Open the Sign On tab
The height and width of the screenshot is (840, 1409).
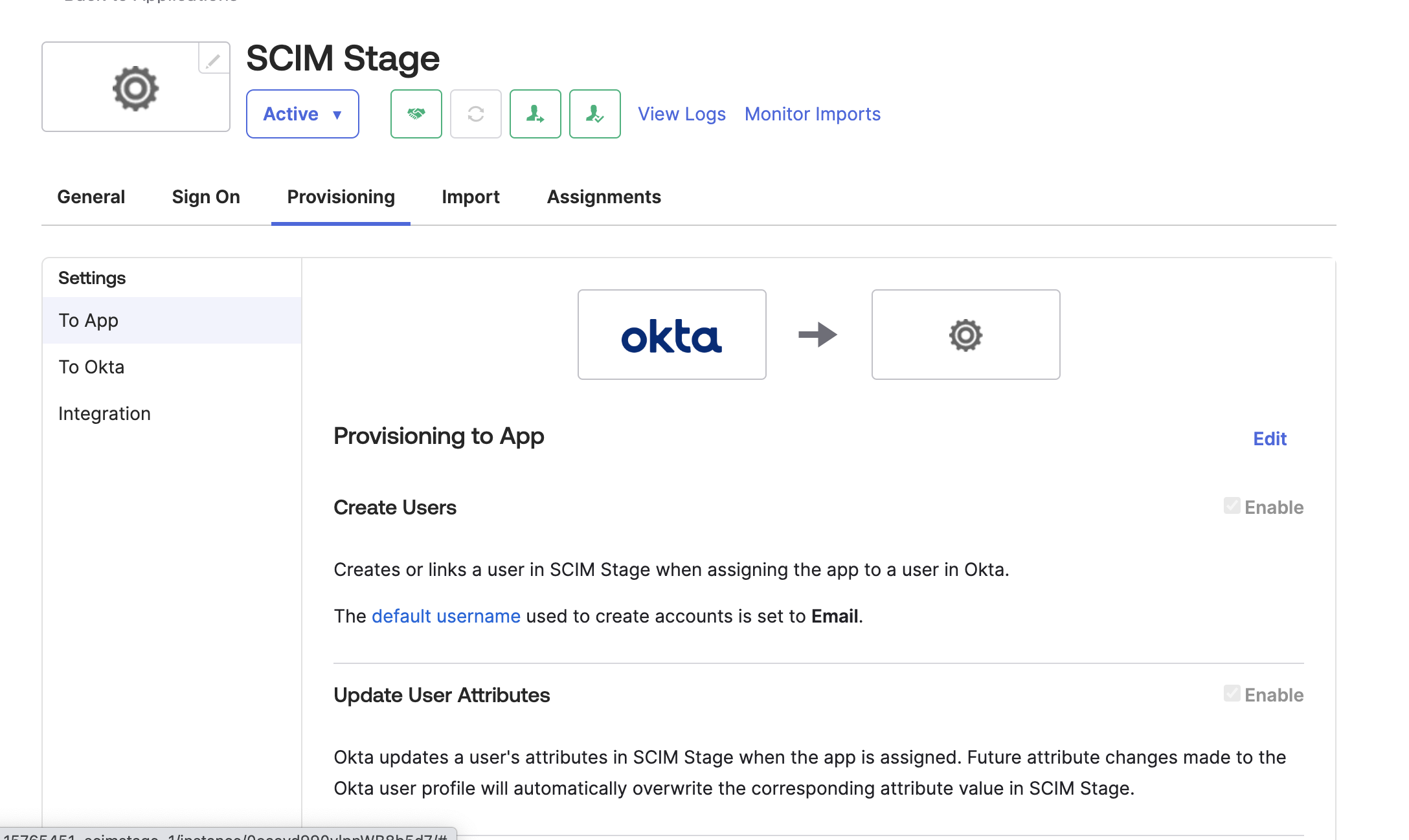[x=206, y=197]
